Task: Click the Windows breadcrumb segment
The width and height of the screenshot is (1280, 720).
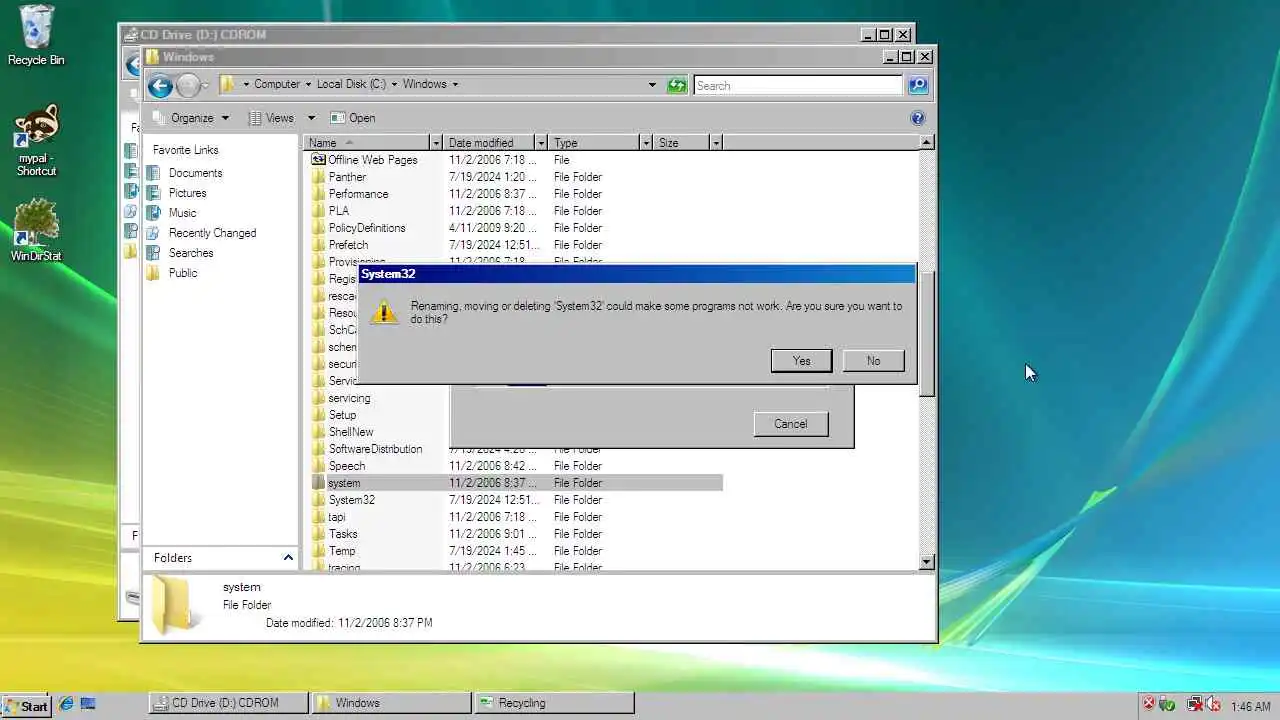Action: tap(424, 85)
